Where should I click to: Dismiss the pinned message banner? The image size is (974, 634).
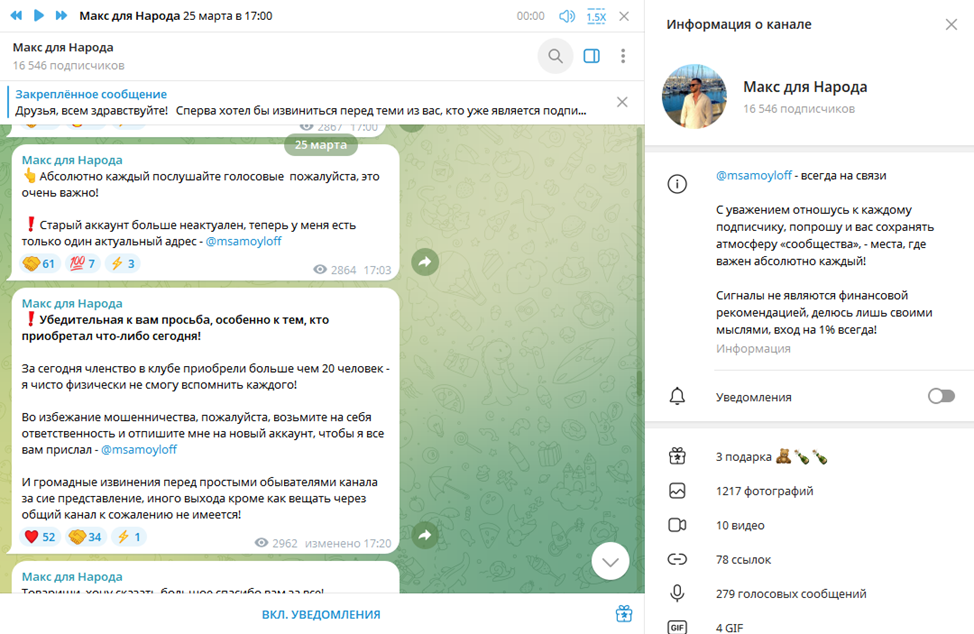click(622, 102)
